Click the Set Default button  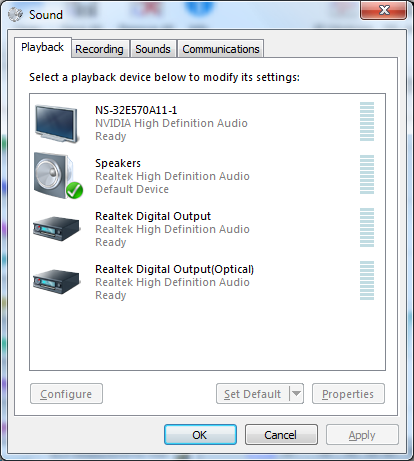pos(253,394)
